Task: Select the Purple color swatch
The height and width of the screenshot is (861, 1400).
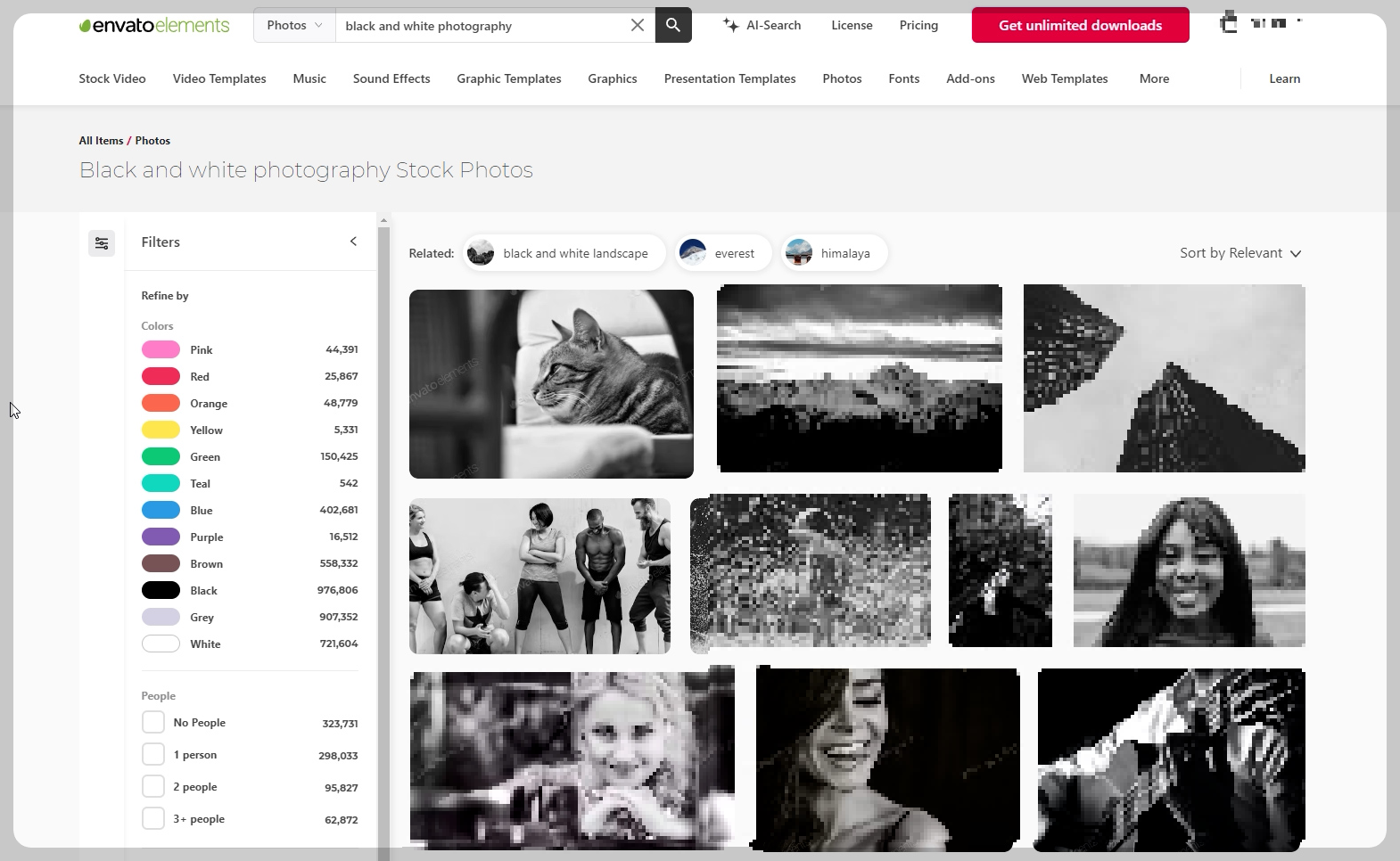Action: click(x=161, y=537)
